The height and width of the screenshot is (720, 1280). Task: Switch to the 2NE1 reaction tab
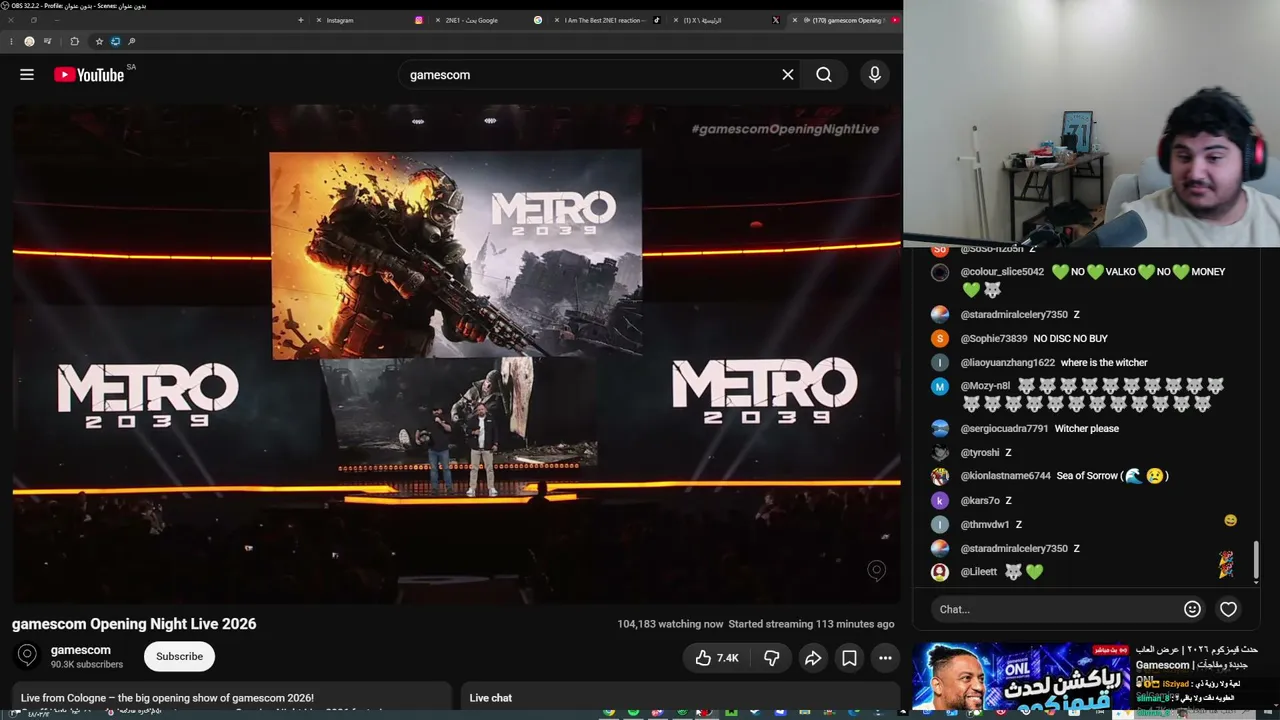pyautogui.click(x=608, y=20)
